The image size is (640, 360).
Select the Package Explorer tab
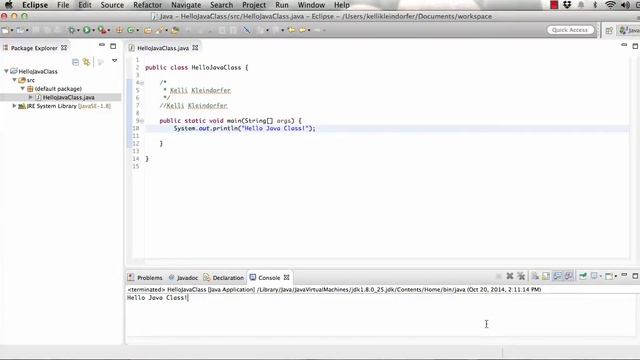pyautogui.click(x=34, y=48)
